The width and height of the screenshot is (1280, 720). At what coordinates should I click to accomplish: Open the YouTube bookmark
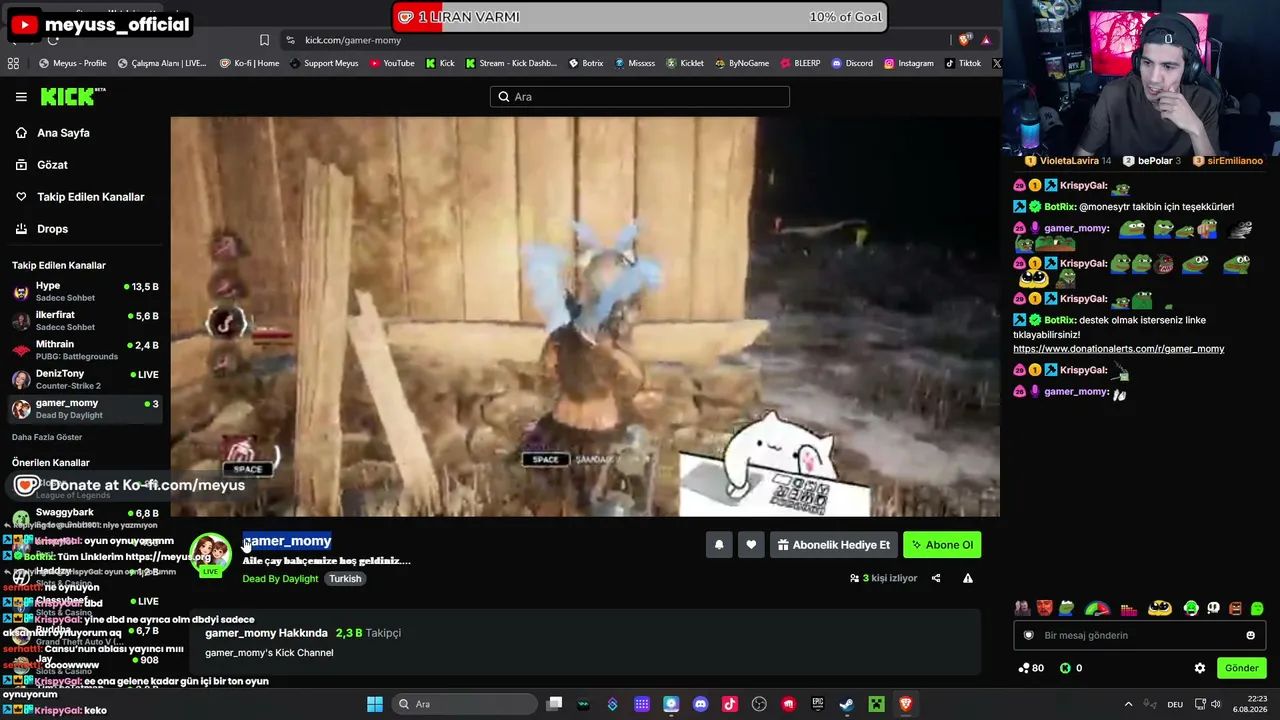[392, 63]
